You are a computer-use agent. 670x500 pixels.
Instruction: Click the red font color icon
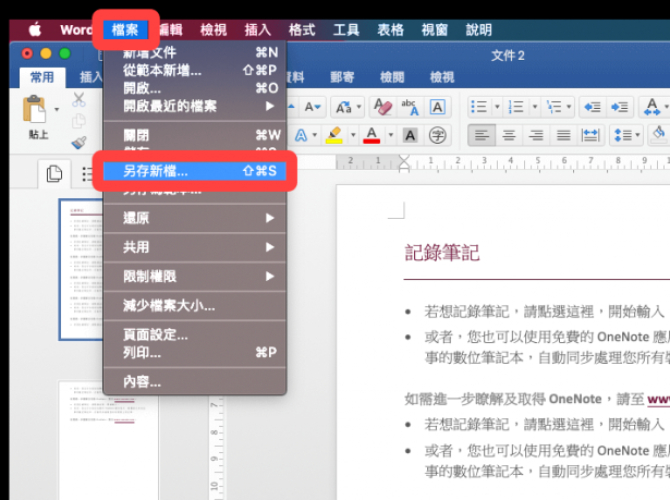(x=371, y=135)
